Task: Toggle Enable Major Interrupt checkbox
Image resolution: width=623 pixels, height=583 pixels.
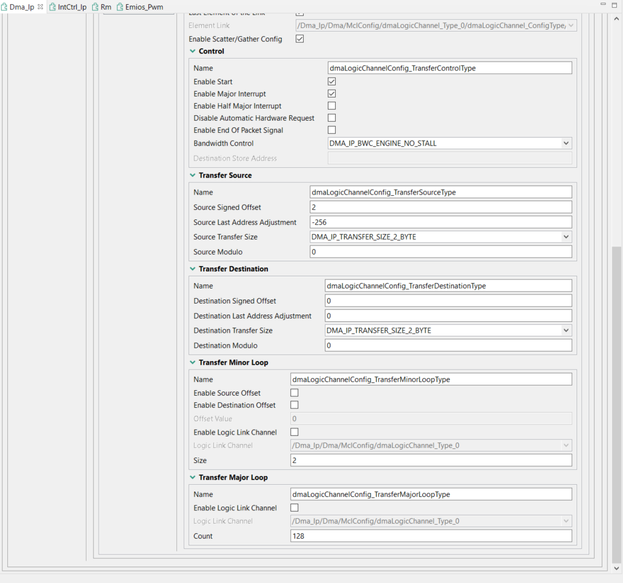Action: pos(332,93)
